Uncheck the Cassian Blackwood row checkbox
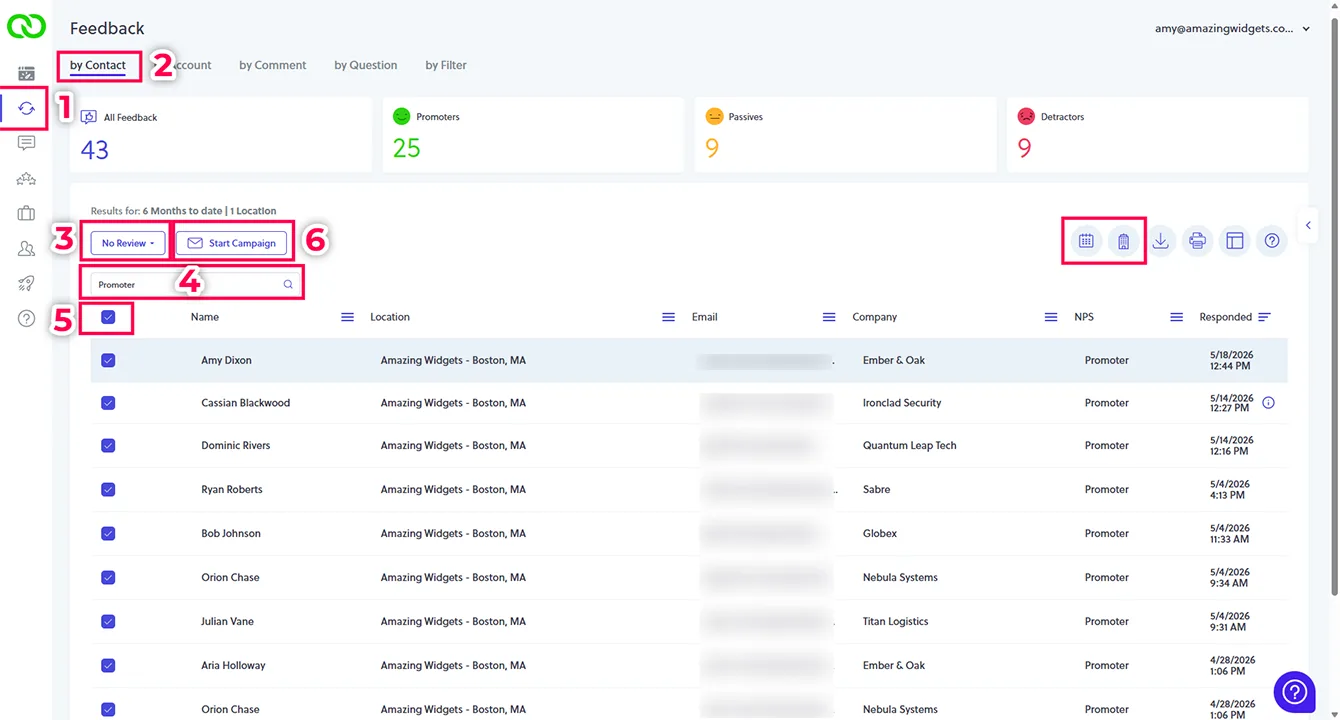The image size is (1340, 720). [108, 403]
